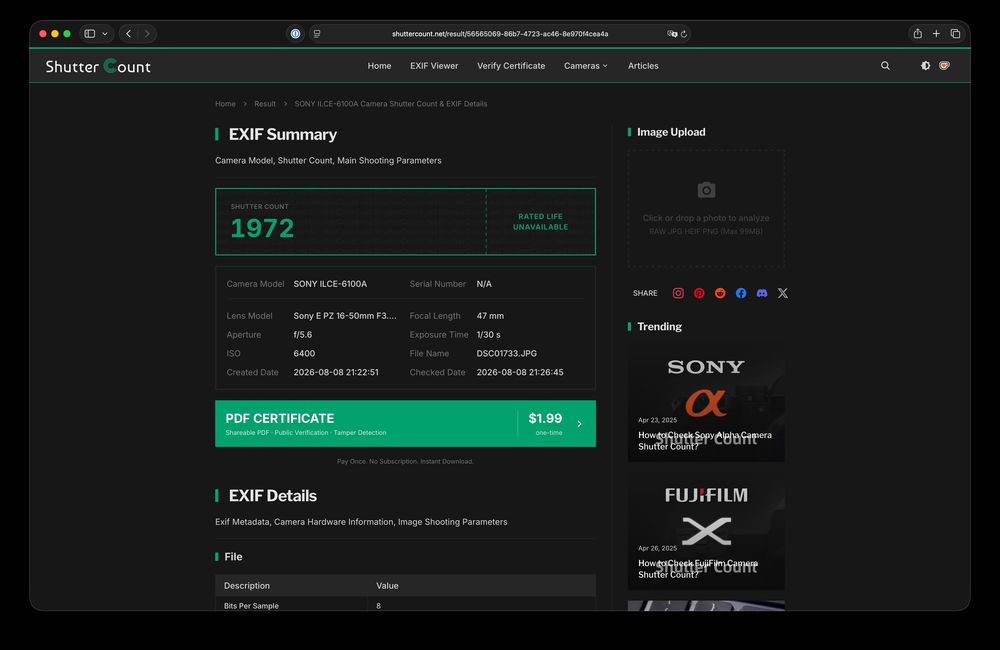
Task: Show the tab overview icon
Action: pyautogui.click(x=955, y=34)
